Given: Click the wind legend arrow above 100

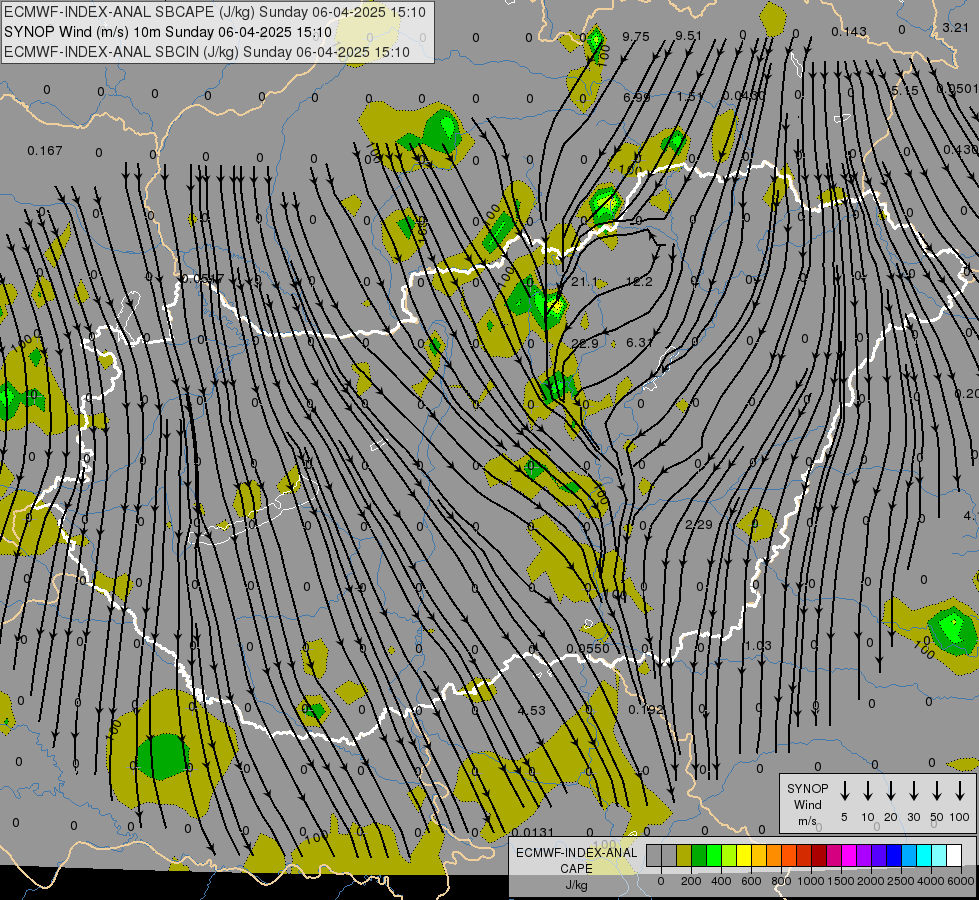Looking at the screenshot, I should tap(960, 791).
